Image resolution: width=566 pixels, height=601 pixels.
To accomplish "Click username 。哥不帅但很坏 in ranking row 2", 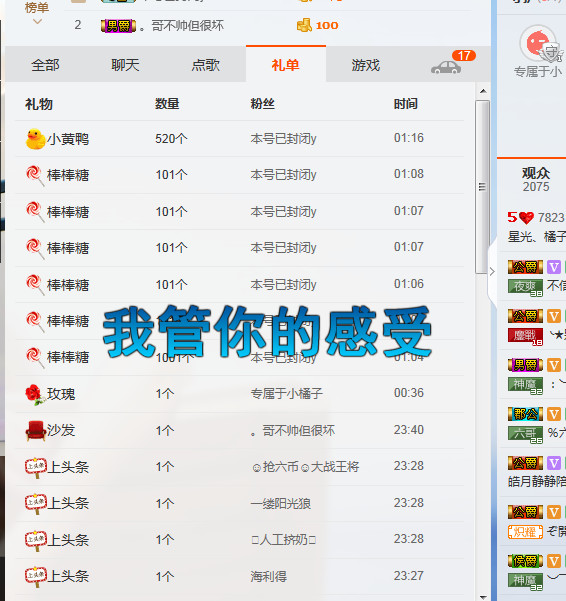I will pyautogui.click(x=182, y=26).
